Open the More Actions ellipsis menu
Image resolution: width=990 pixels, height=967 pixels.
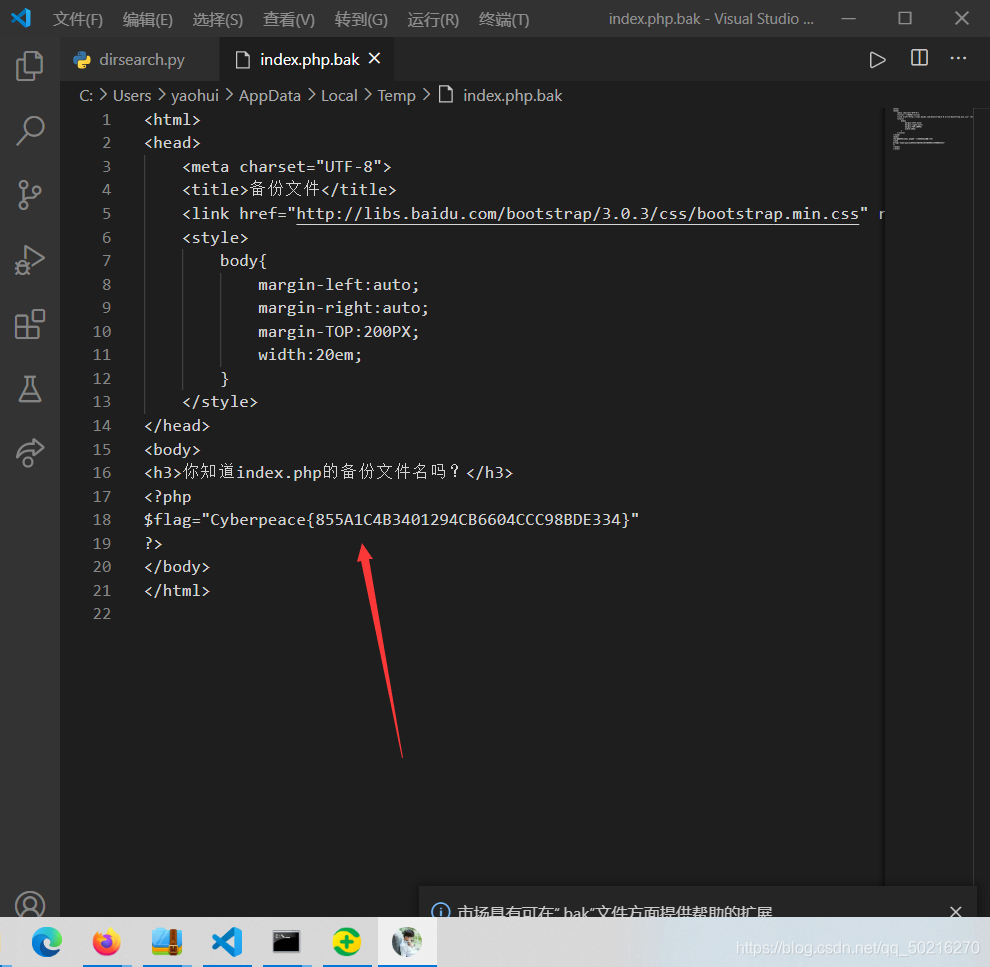click(958, 58)
